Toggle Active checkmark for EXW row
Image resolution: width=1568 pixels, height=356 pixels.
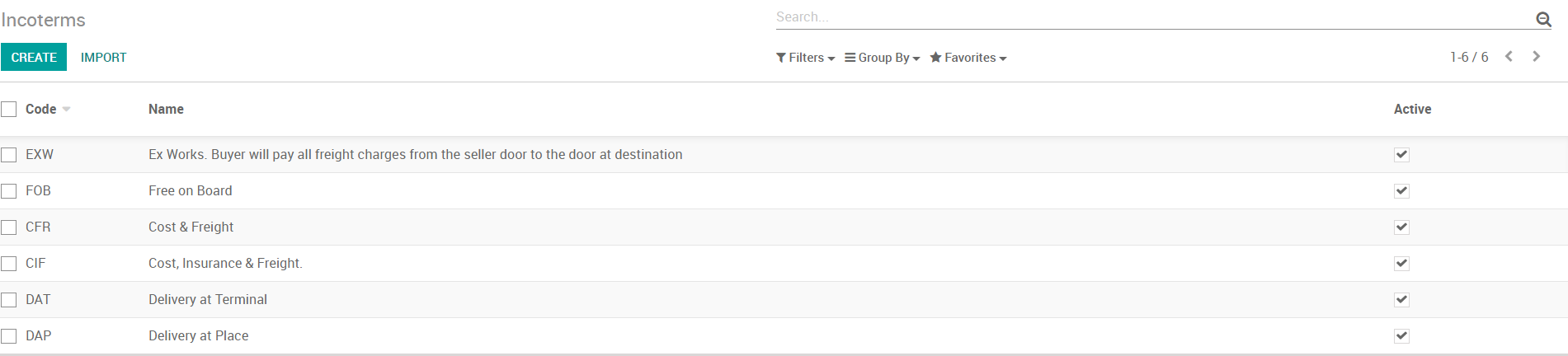point(1401,155)
